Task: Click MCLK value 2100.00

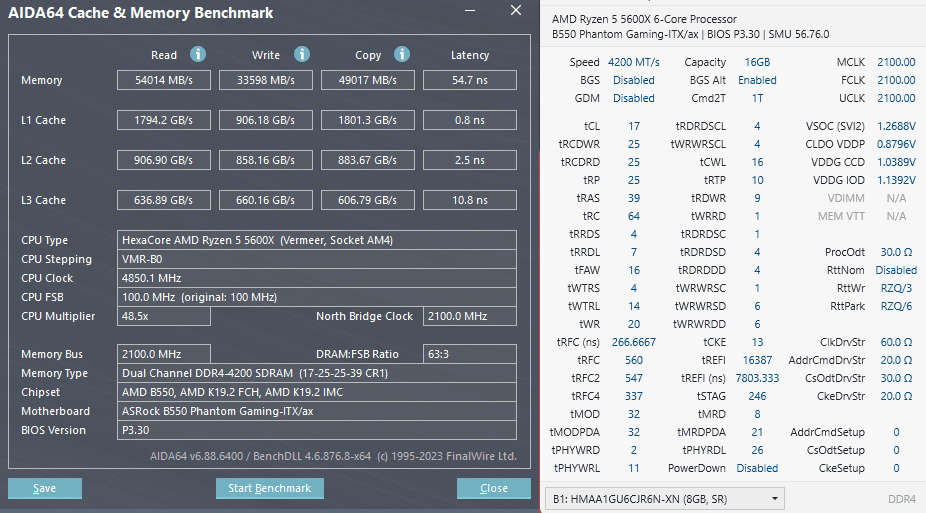Action: pos(896,62)
